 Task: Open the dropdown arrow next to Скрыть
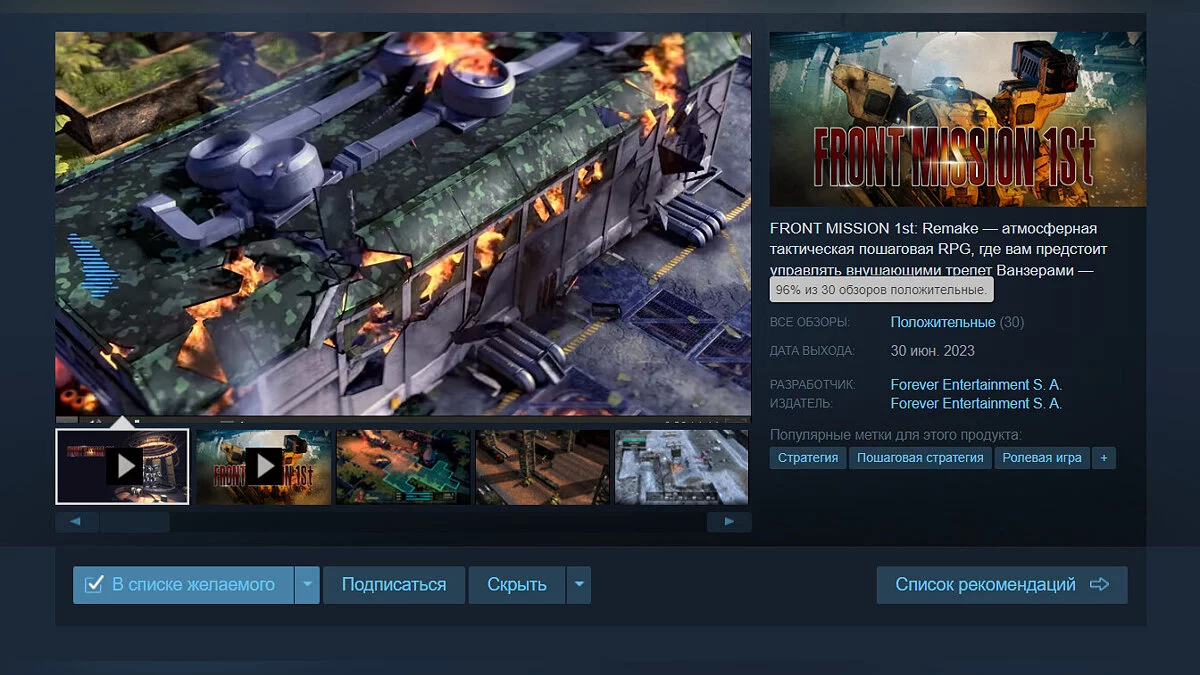pyautogui.click(x=578, y=585)
